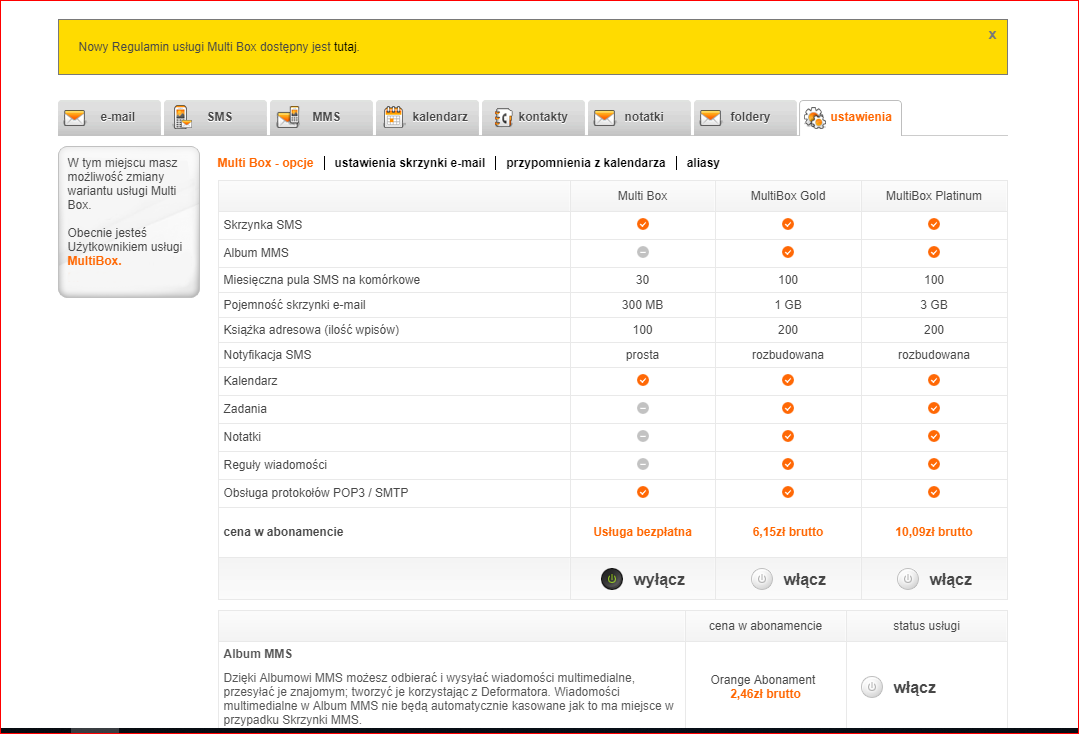Screen dimensions: 1079x734
Task: Click the gears icon on ustawienia tab
Action: tap(814, 117)
